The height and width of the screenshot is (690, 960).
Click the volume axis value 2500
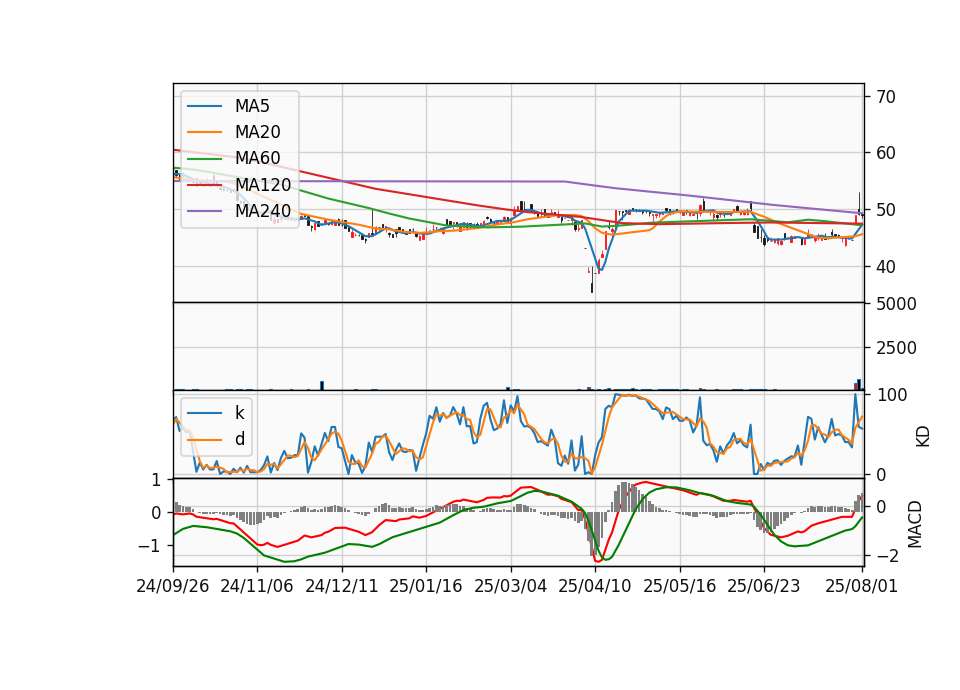coord(896,348)
